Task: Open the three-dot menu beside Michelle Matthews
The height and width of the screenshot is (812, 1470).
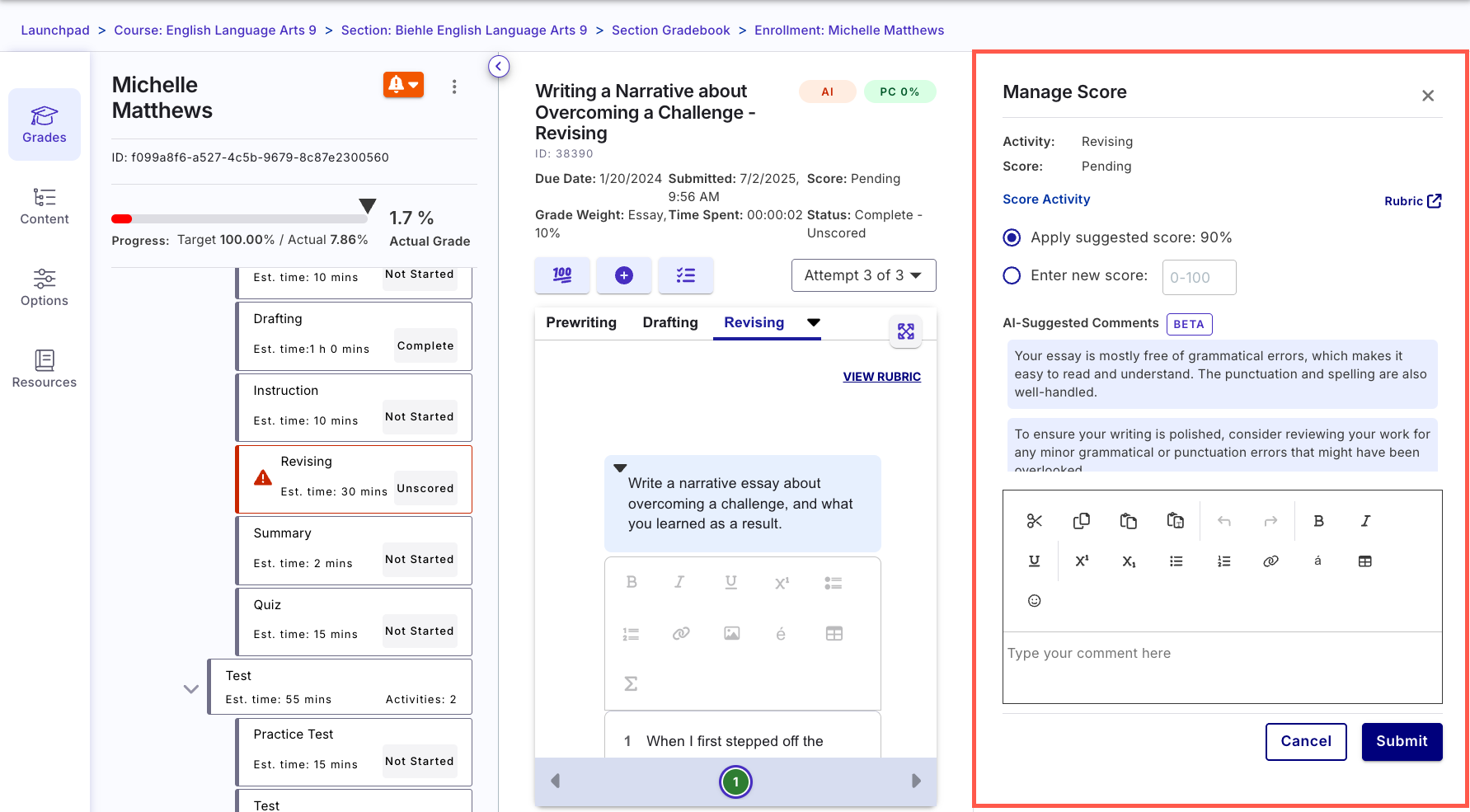Action: point(454,87)
